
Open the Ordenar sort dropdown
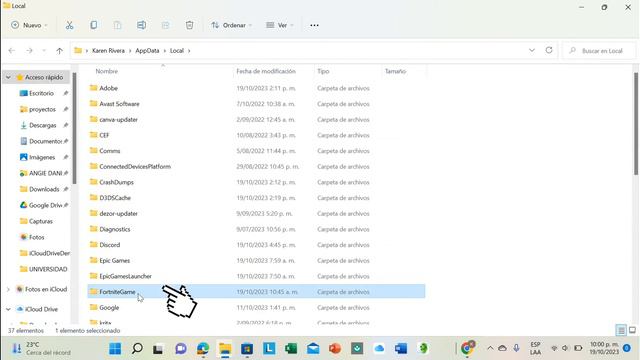point(231,25)
